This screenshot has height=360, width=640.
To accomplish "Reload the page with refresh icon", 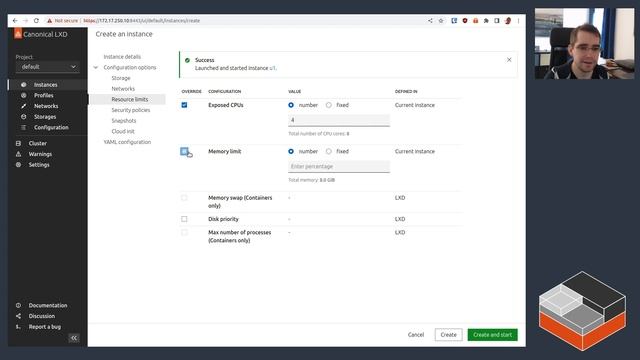I will [x=36, y=20].
